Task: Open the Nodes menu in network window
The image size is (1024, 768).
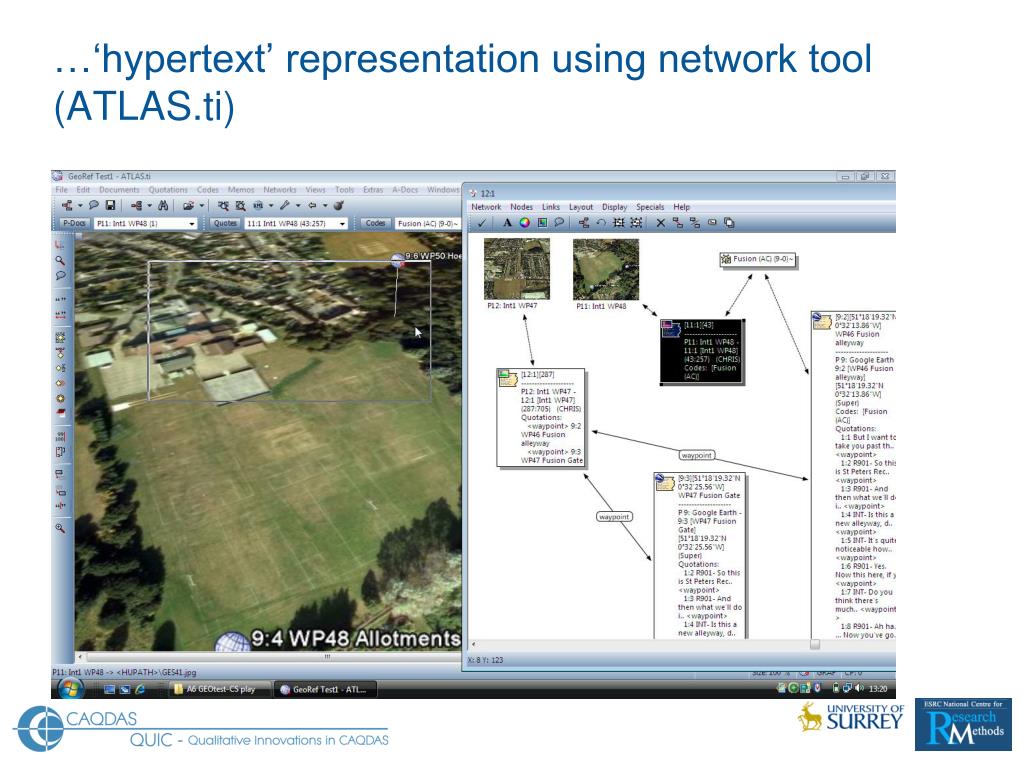Action: [x=521, y=206]
